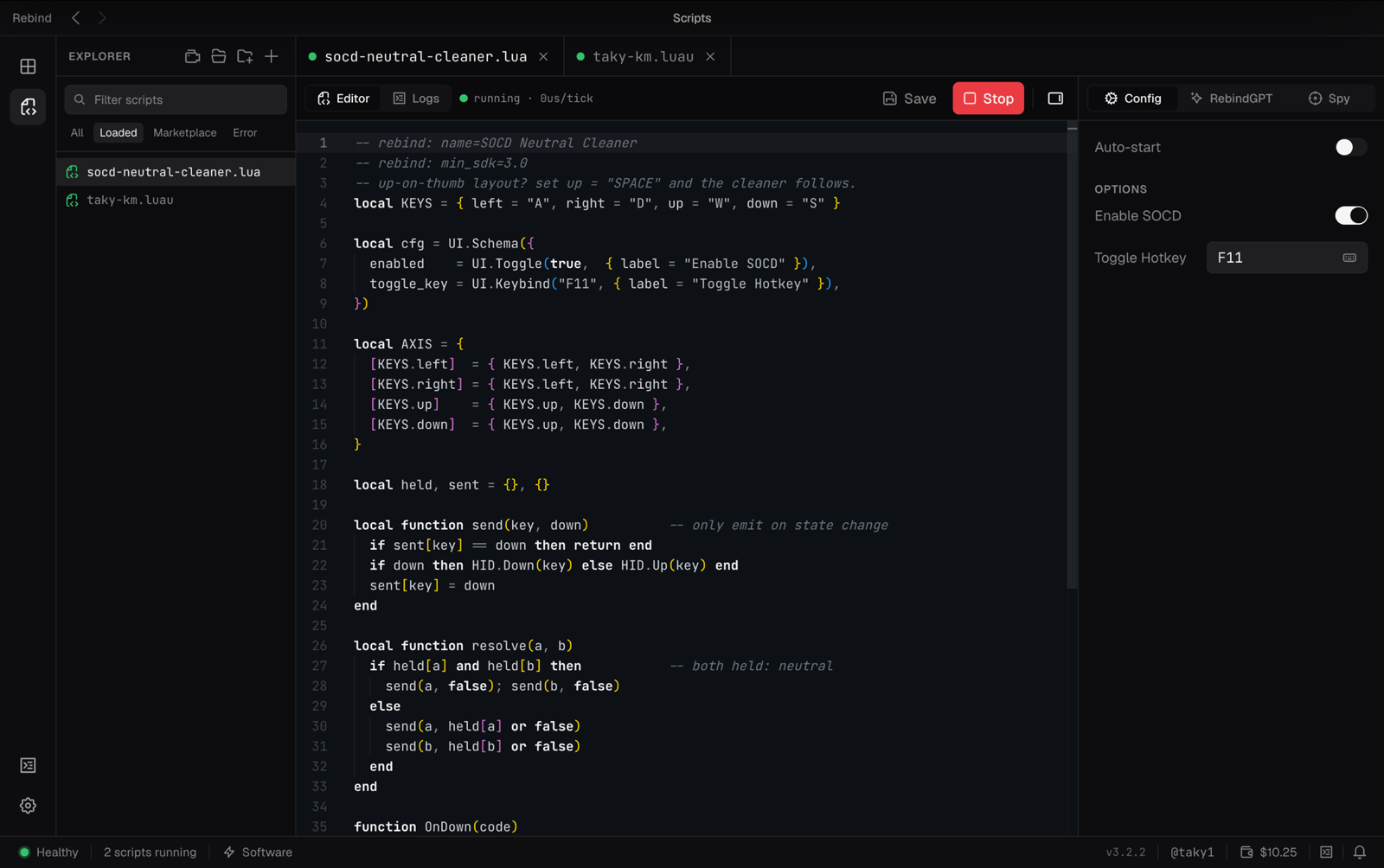This screenshot has height=868, width=1384.
Task: Close the socd-neutral-cleaner.lua tab
Action: (543, 56)
